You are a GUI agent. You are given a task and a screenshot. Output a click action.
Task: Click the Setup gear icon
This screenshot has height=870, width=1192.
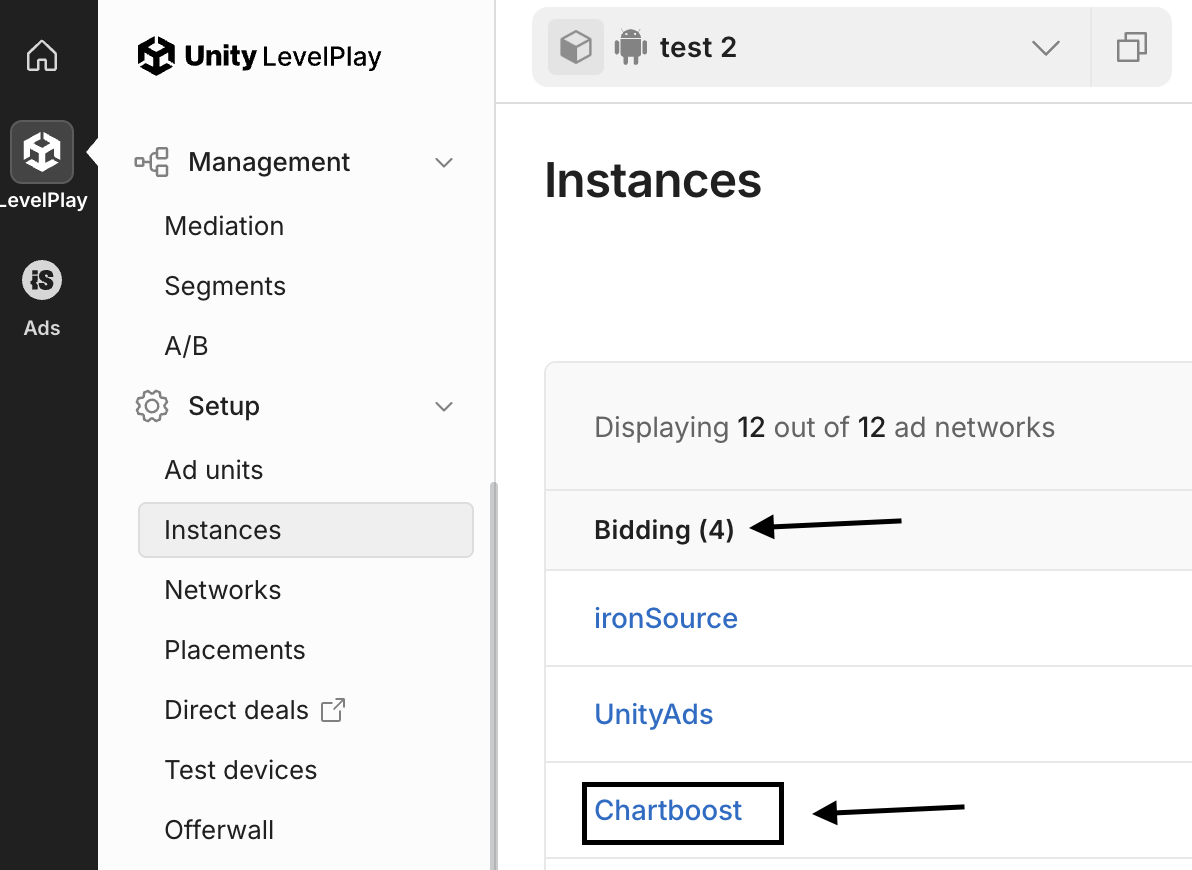152,406
